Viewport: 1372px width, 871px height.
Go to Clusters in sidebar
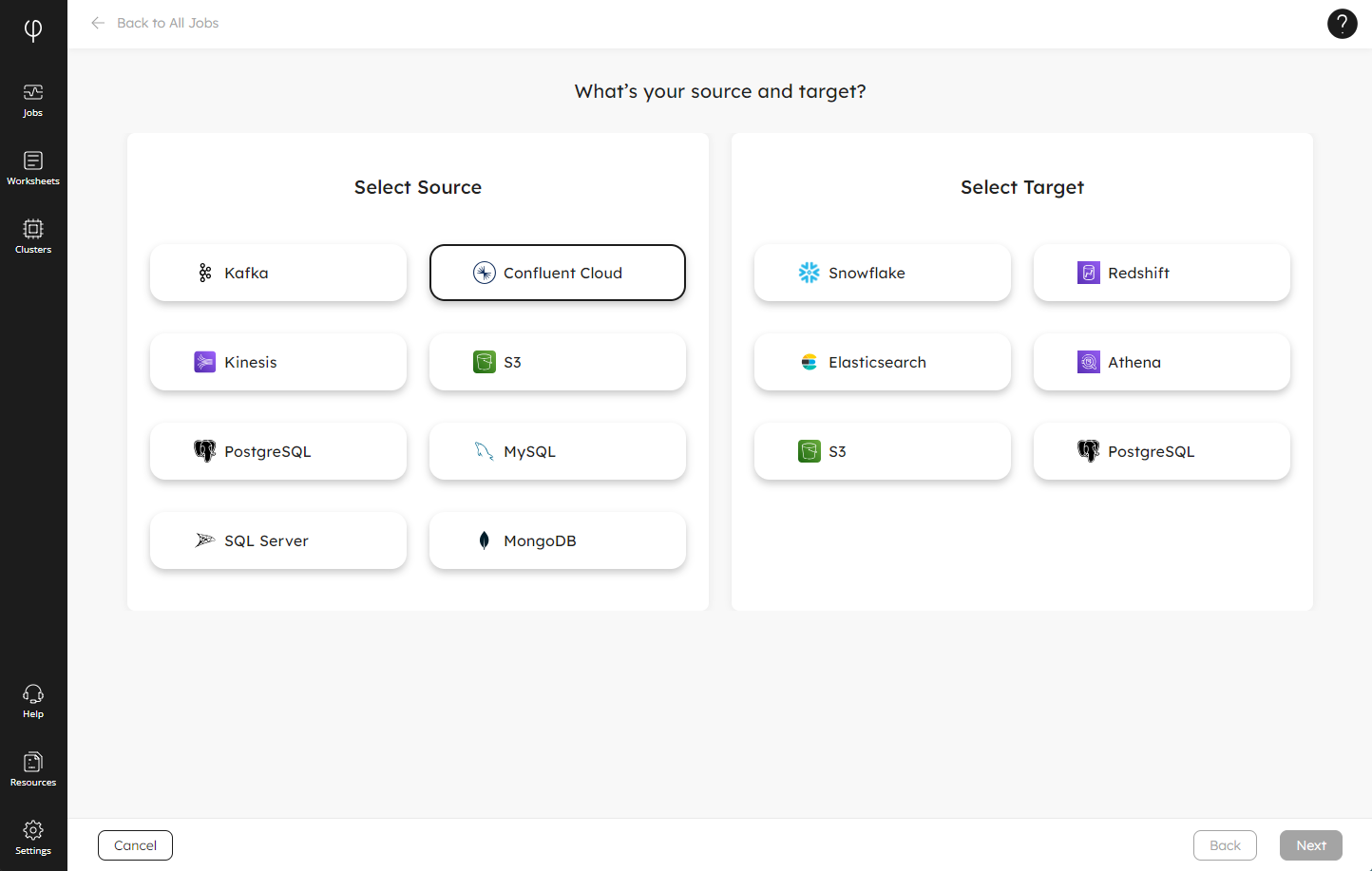(33, 237)
